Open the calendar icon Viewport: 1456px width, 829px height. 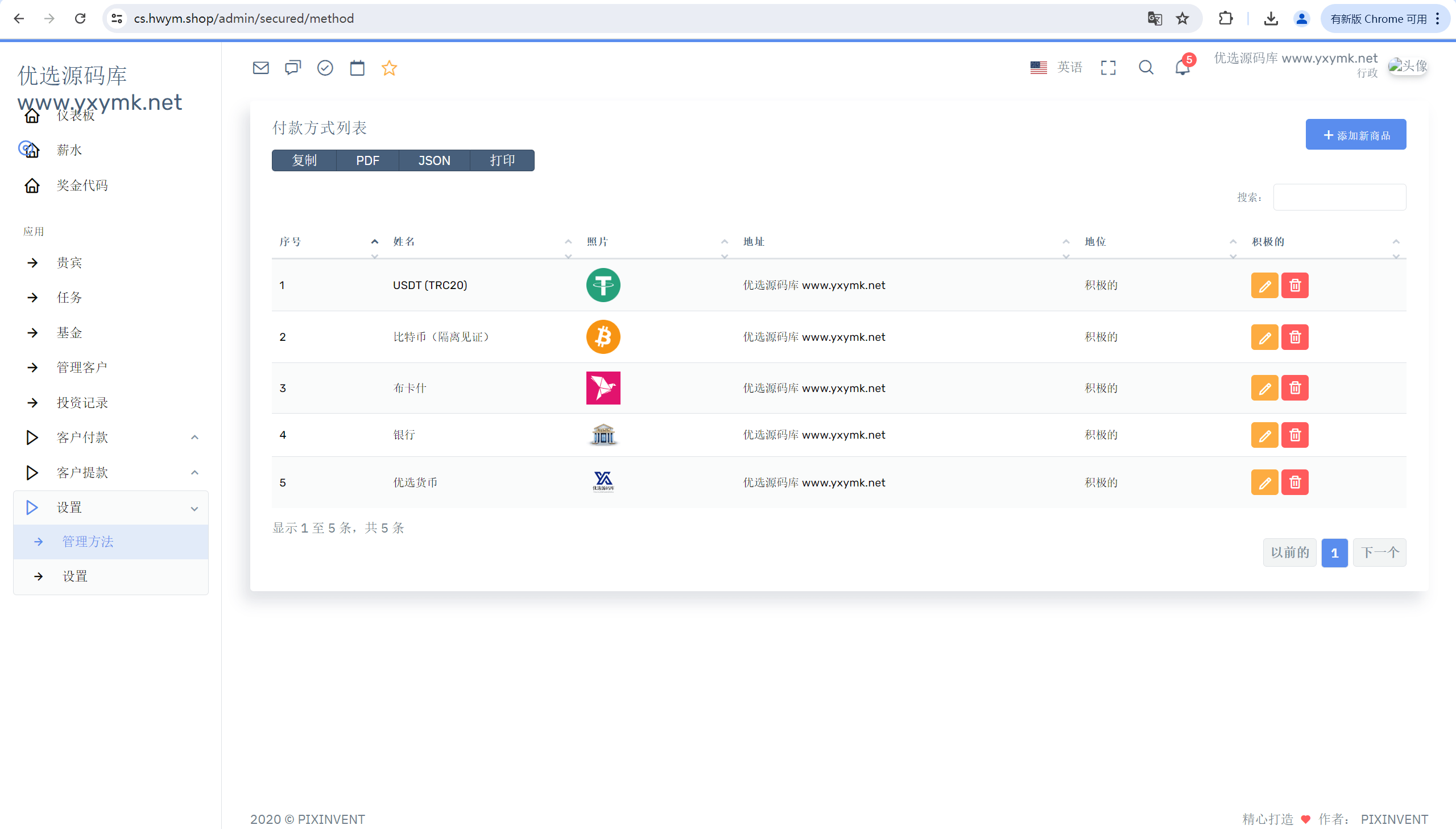click(x=357, y=68)
